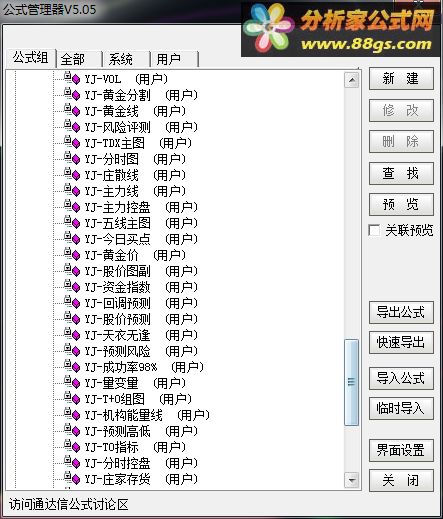The height and width of the screenshot is (519, 443).
Task: Select the icon beside YJ-庄家存货
Action: click(x=72, y=478)
